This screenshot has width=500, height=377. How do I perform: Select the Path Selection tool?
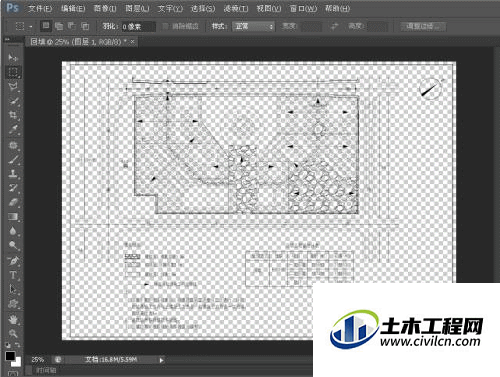click(x=13, y=289)
